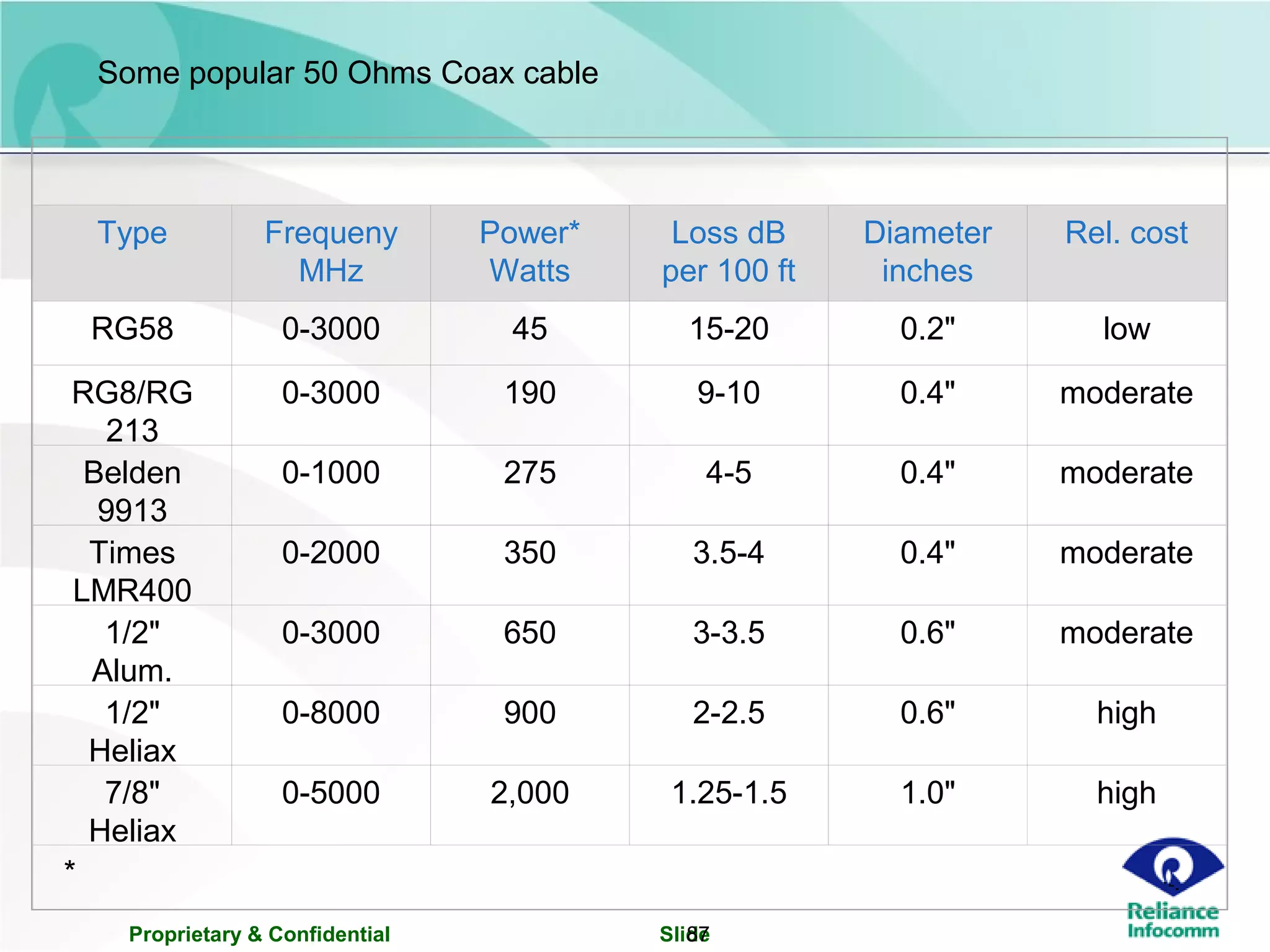
Task: Select the Type column header
Action: click(132, 234)
